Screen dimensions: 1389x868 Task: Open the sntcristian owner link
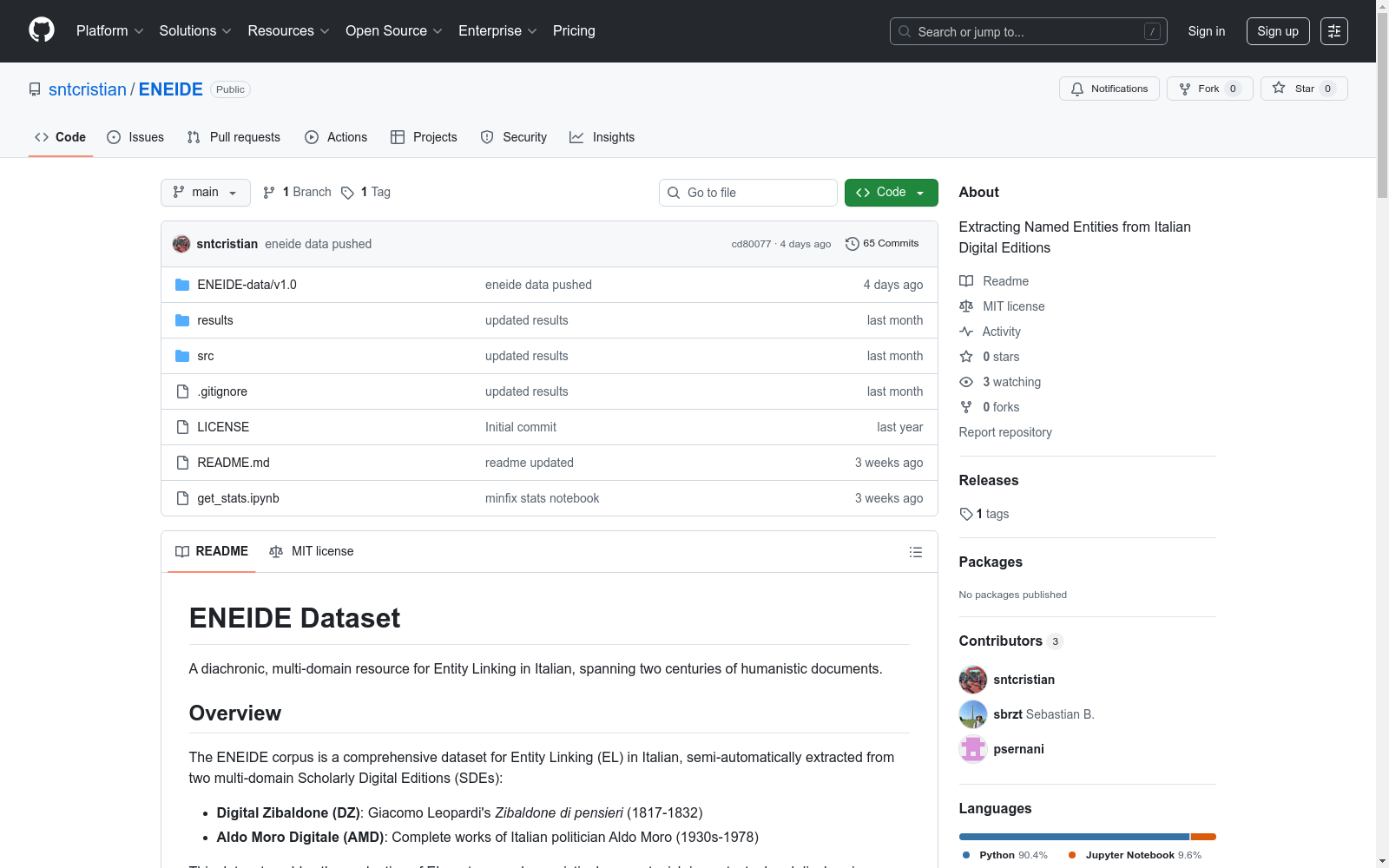[88, 89]
